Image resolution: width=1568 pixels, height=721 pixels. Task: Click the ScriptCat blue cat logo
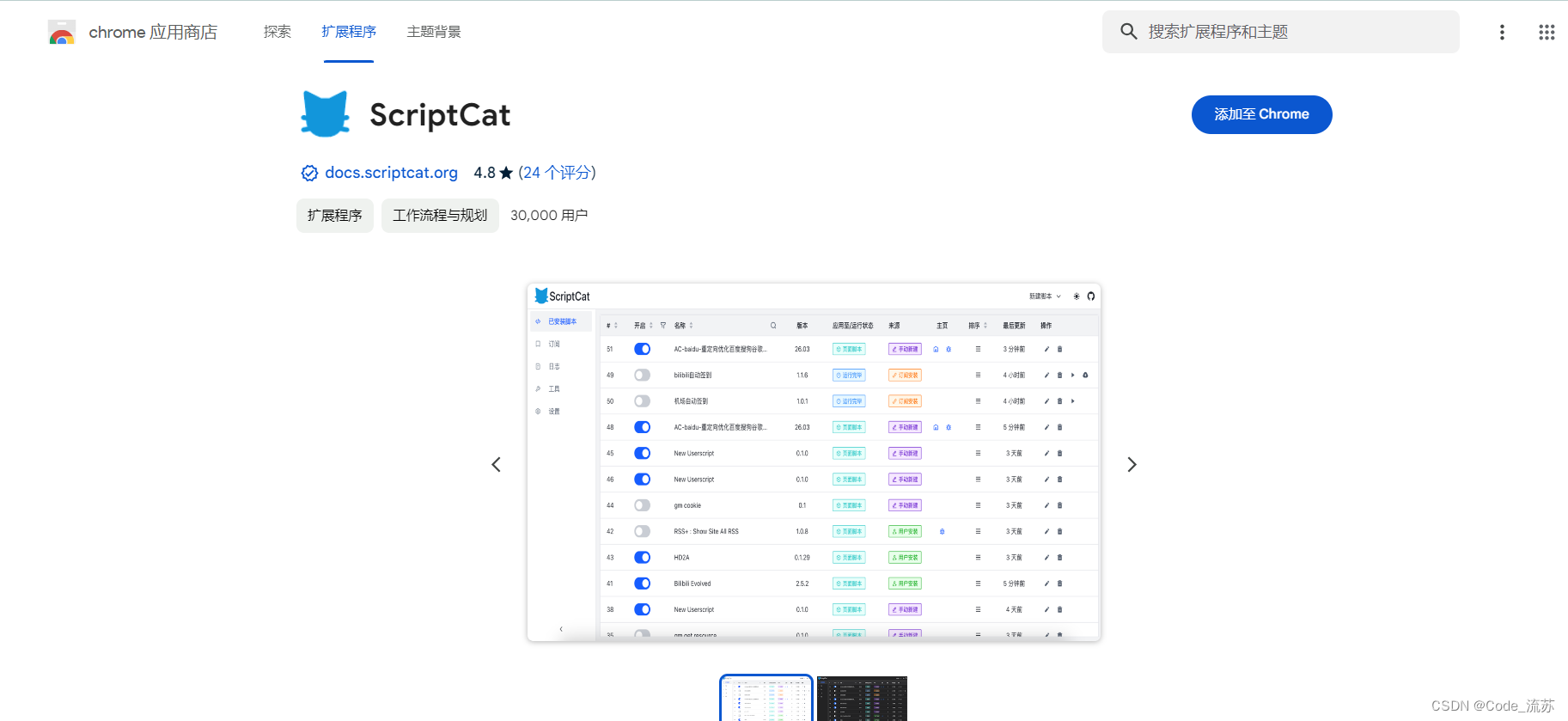click(x=326, y=114)
